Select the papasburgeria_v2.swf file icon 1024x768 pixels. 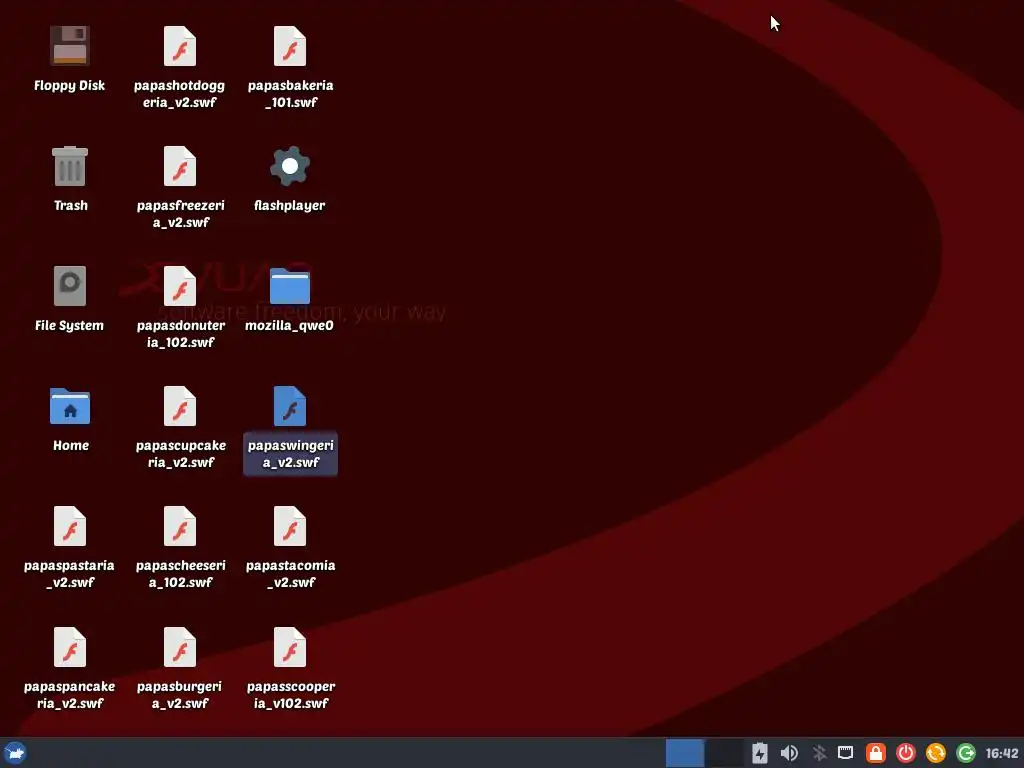click(x=180, y=647)
